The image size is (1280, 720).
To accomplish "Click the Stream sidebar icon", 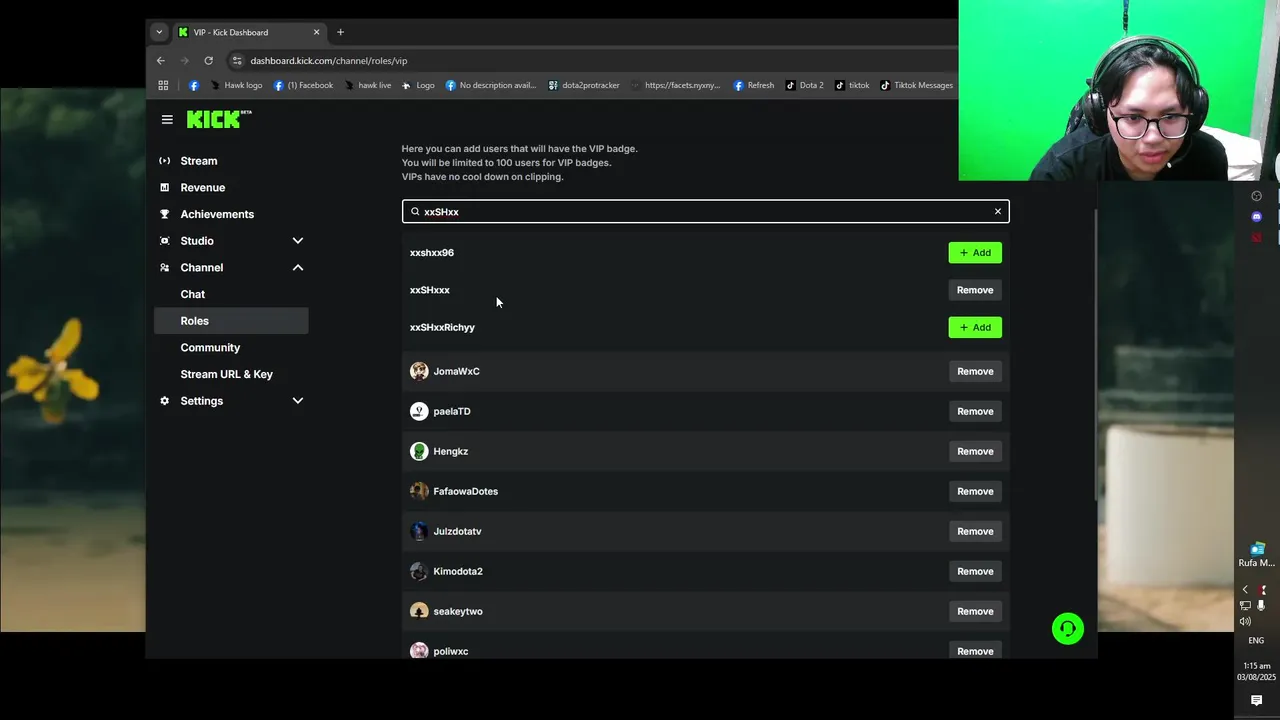I will [x=165, y=161].
